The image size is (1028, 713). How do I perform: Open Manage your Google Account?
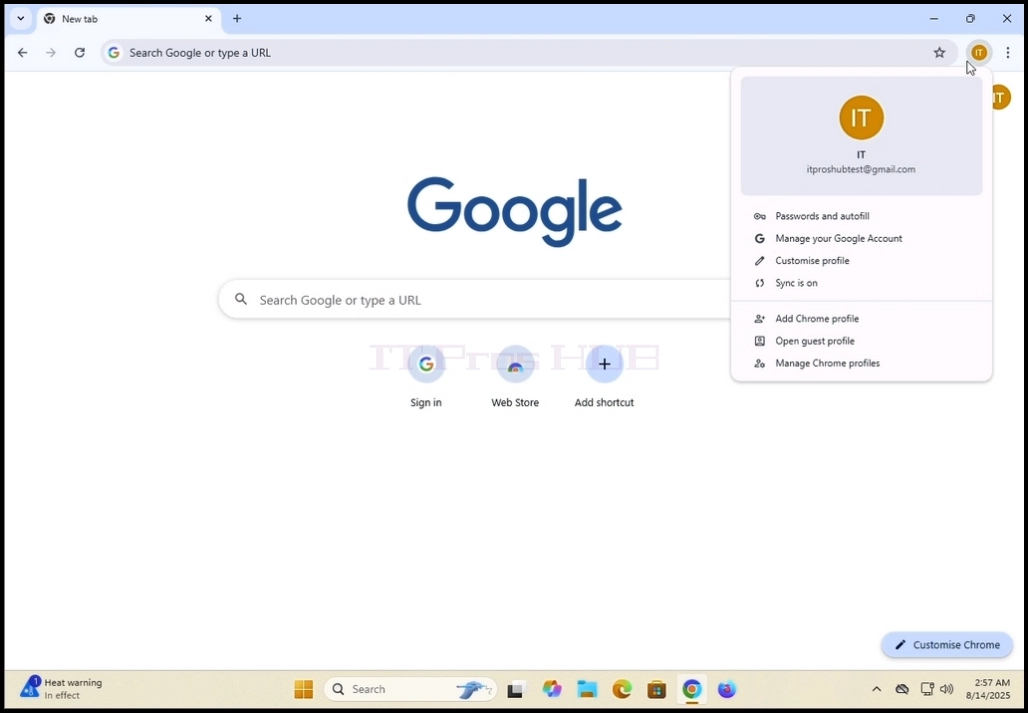point(861,239)
